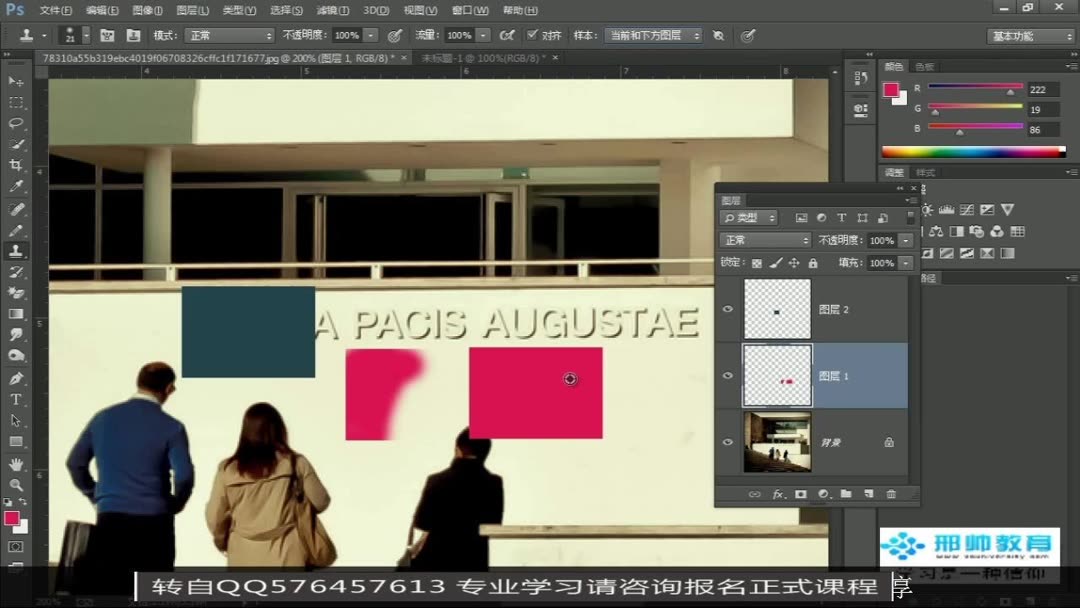Hide 图层 1 layer visibility
This screenshot has height=608, width=1080.
pos(728,376)
